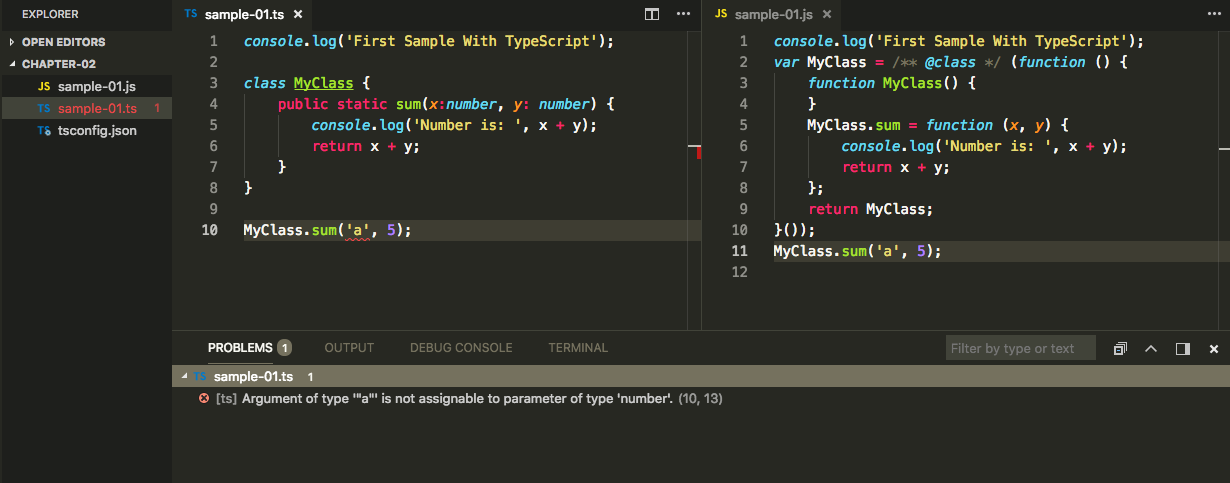Open tsconfig.json from the explorer
The image size is (1230, 483).
coord(97,130)
